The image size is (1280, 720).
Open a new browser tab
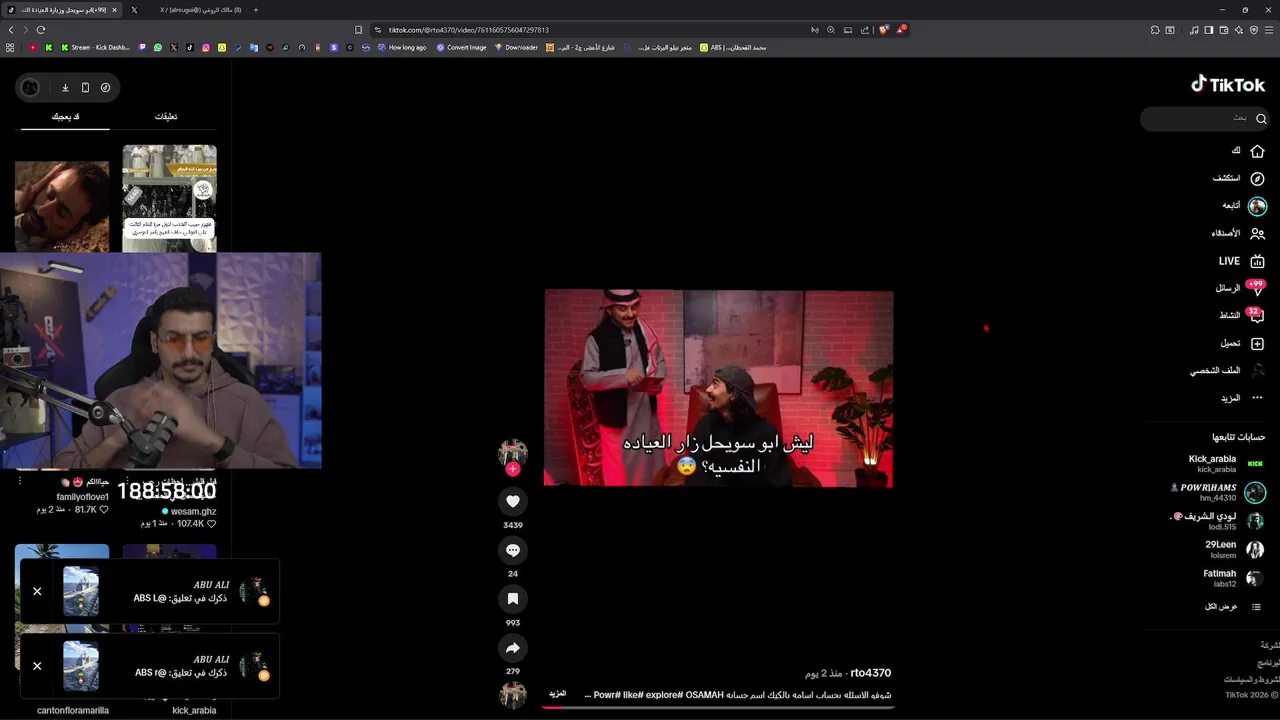point(255,10)
